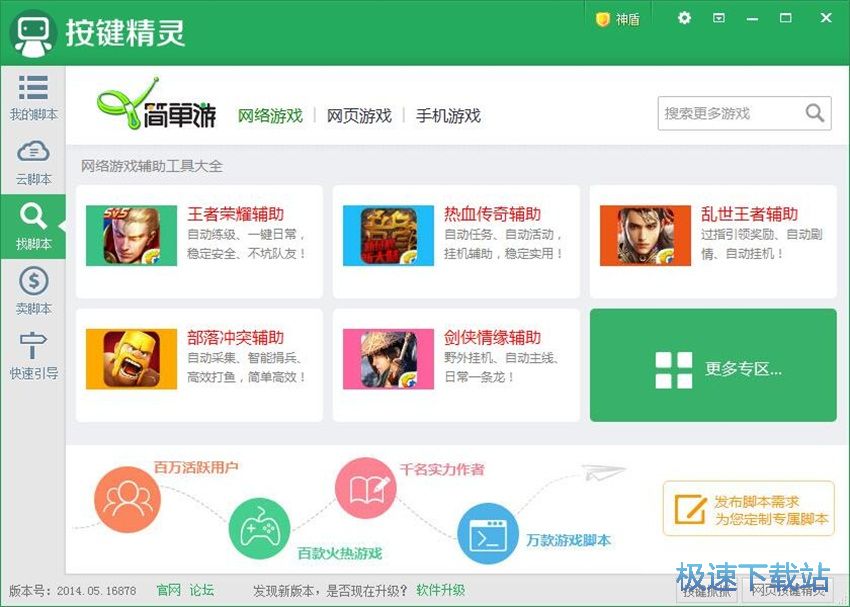The width and height of the screenshot is (850, 607).
Task: Click the grid icon in 更多专区 tile
Action: coord(673,370)
